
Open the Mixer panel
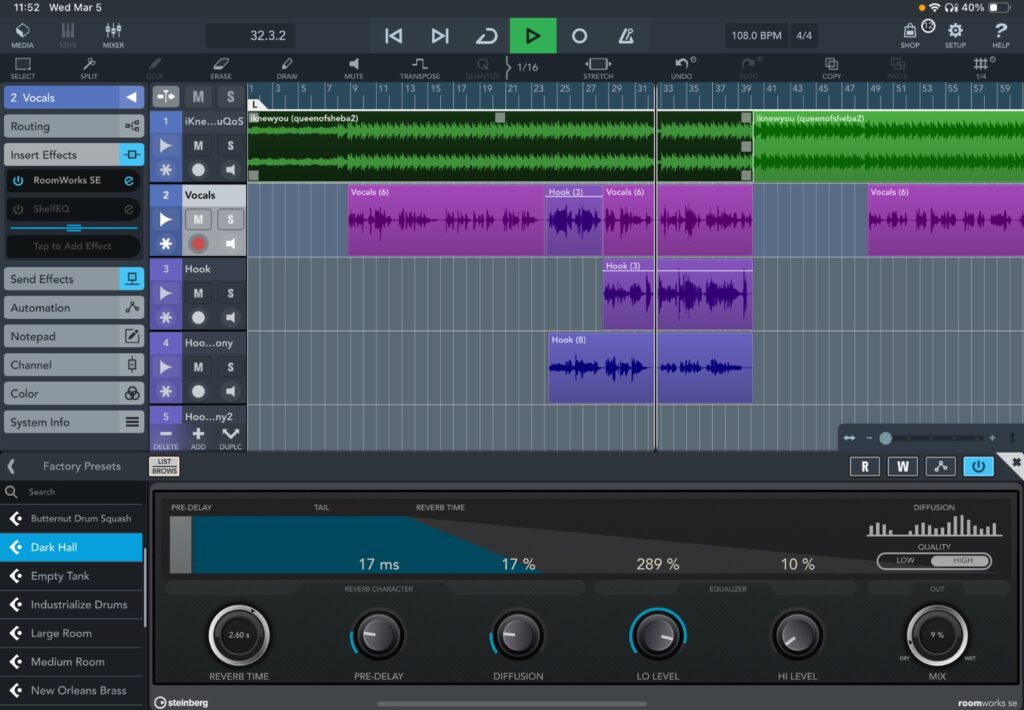tap(113, 35)
